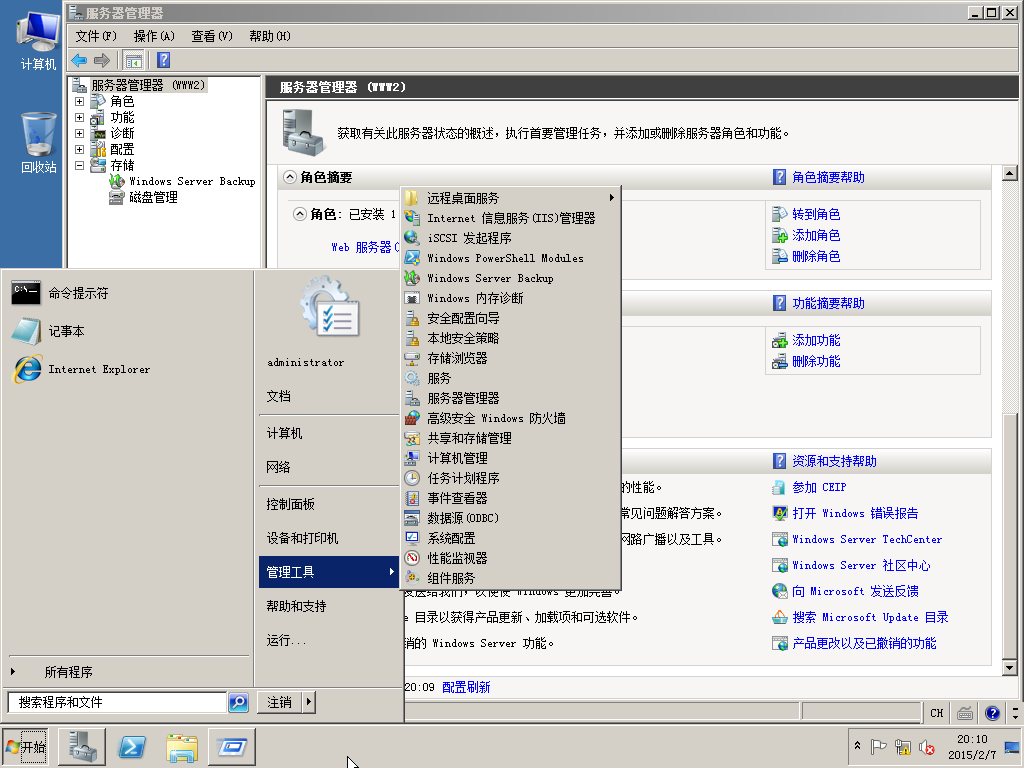
Task: Open 事件查看器
Action: point(510,498)
